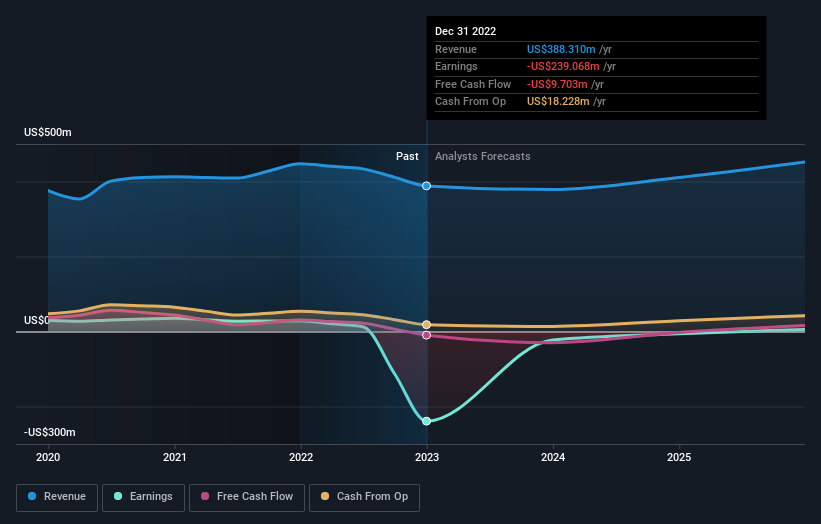
Task: Click the Earnings row label in tooltip
Action: [x=456, y=66]
